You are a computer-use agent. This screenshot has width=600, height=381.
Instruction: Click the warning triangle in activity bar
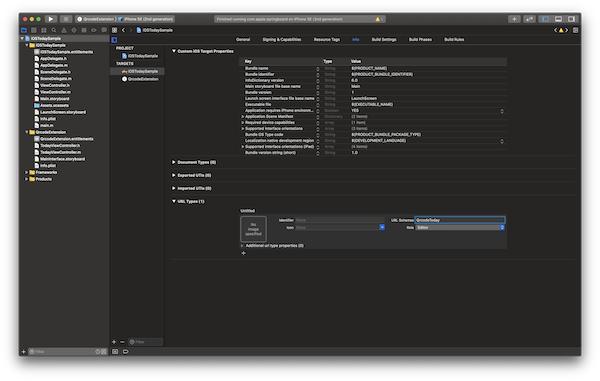(x=378, y=19)
